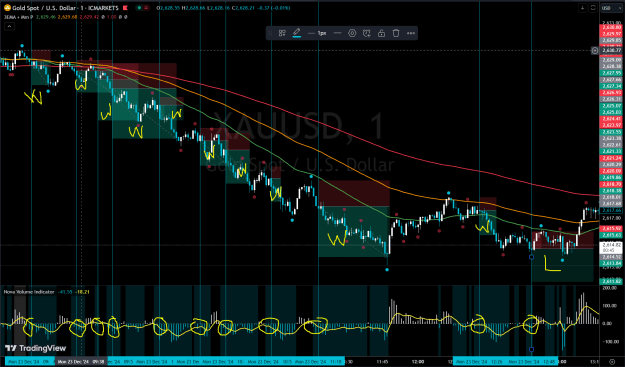Click the Gold Spot symbol logo
Screen dimensions: 625x367
coord(7,8)
